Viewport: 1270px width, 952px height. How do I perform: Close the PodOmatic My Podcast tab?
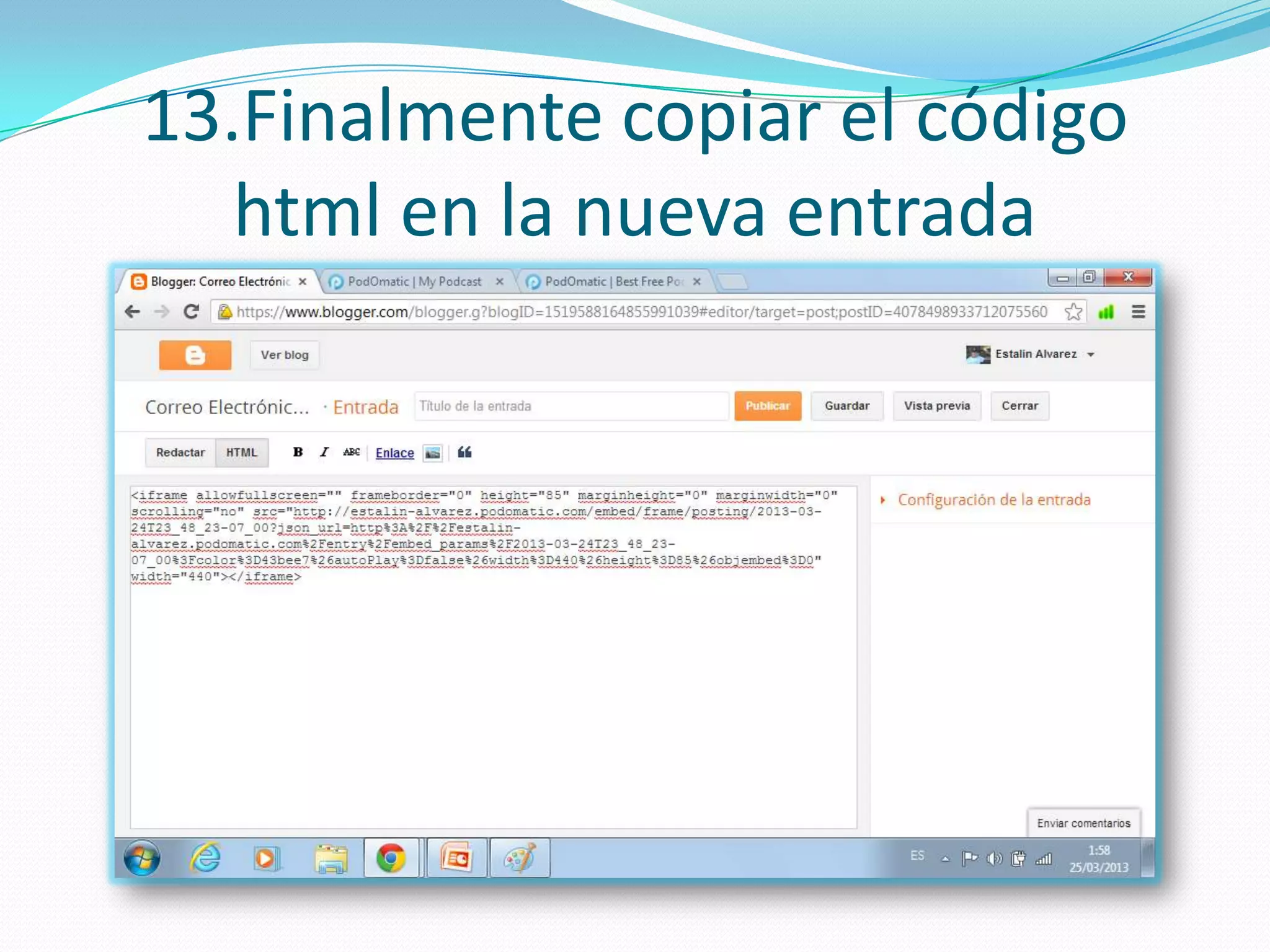[499, 281]
